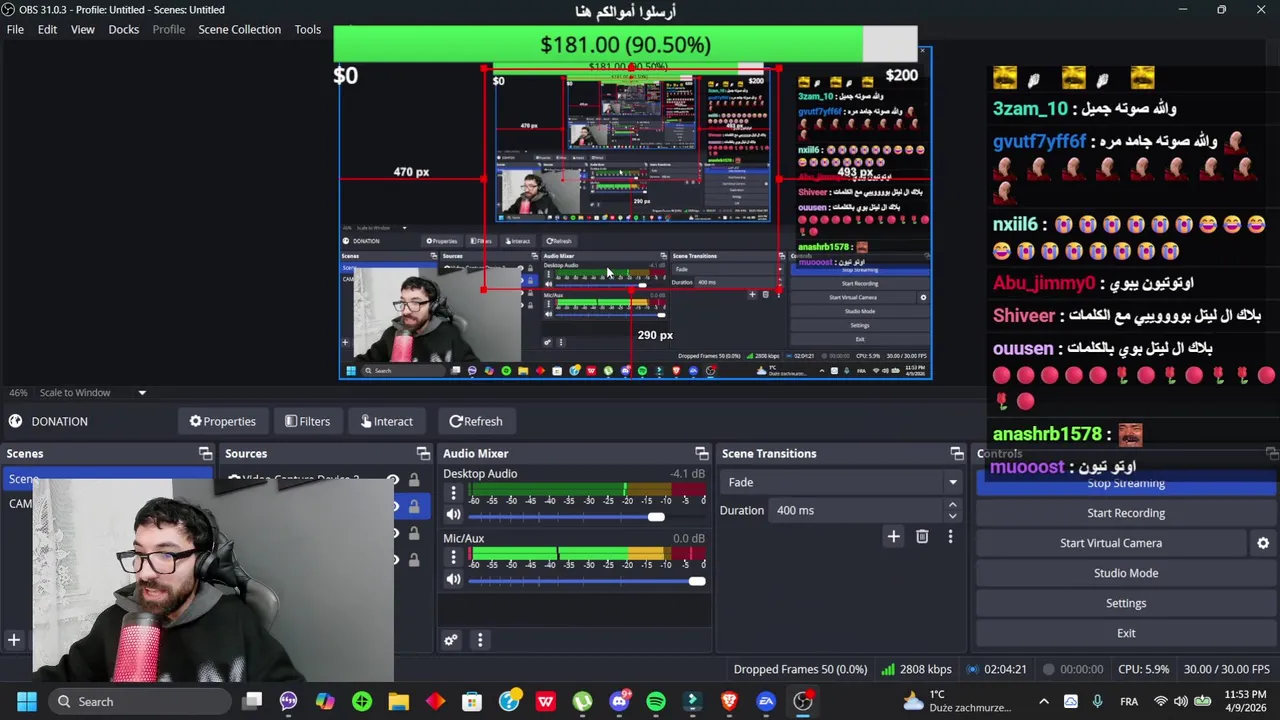This screenshot has height=720, width=1280.
Task: Open File Explorer from taskbar
Action: (x=398, y=701)
